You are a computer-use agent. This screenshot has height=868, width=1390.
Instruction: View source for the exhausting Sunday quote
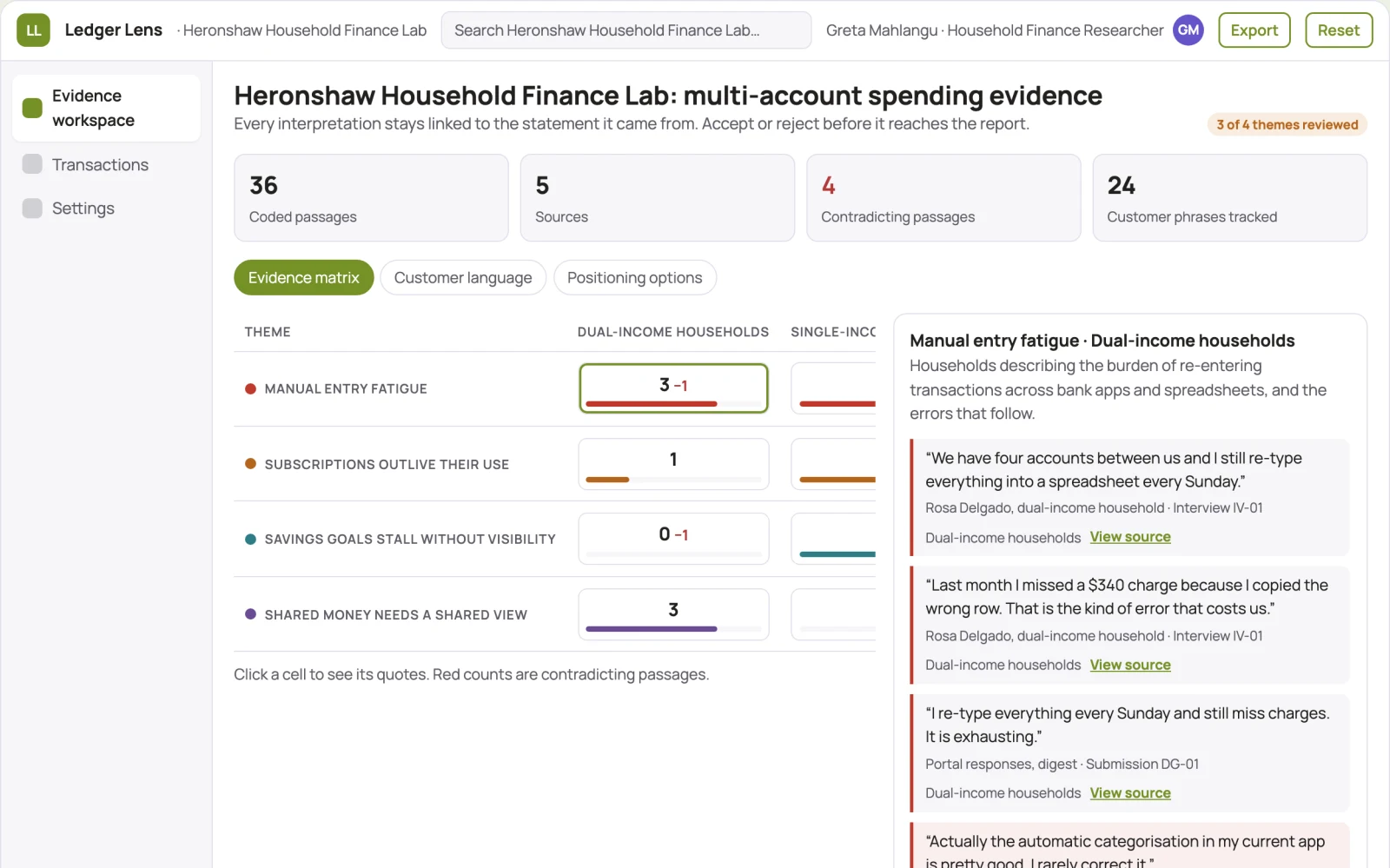1130,792
